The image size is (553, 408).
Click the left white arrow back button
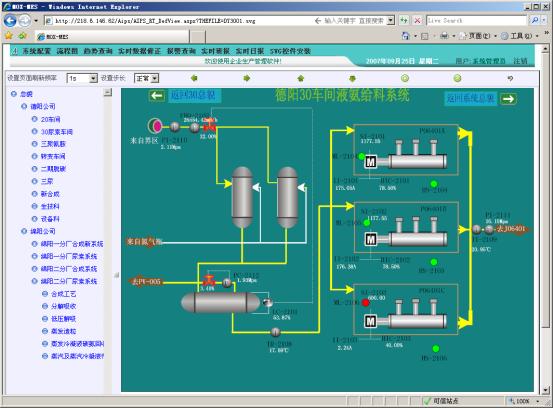coord(157,96)
